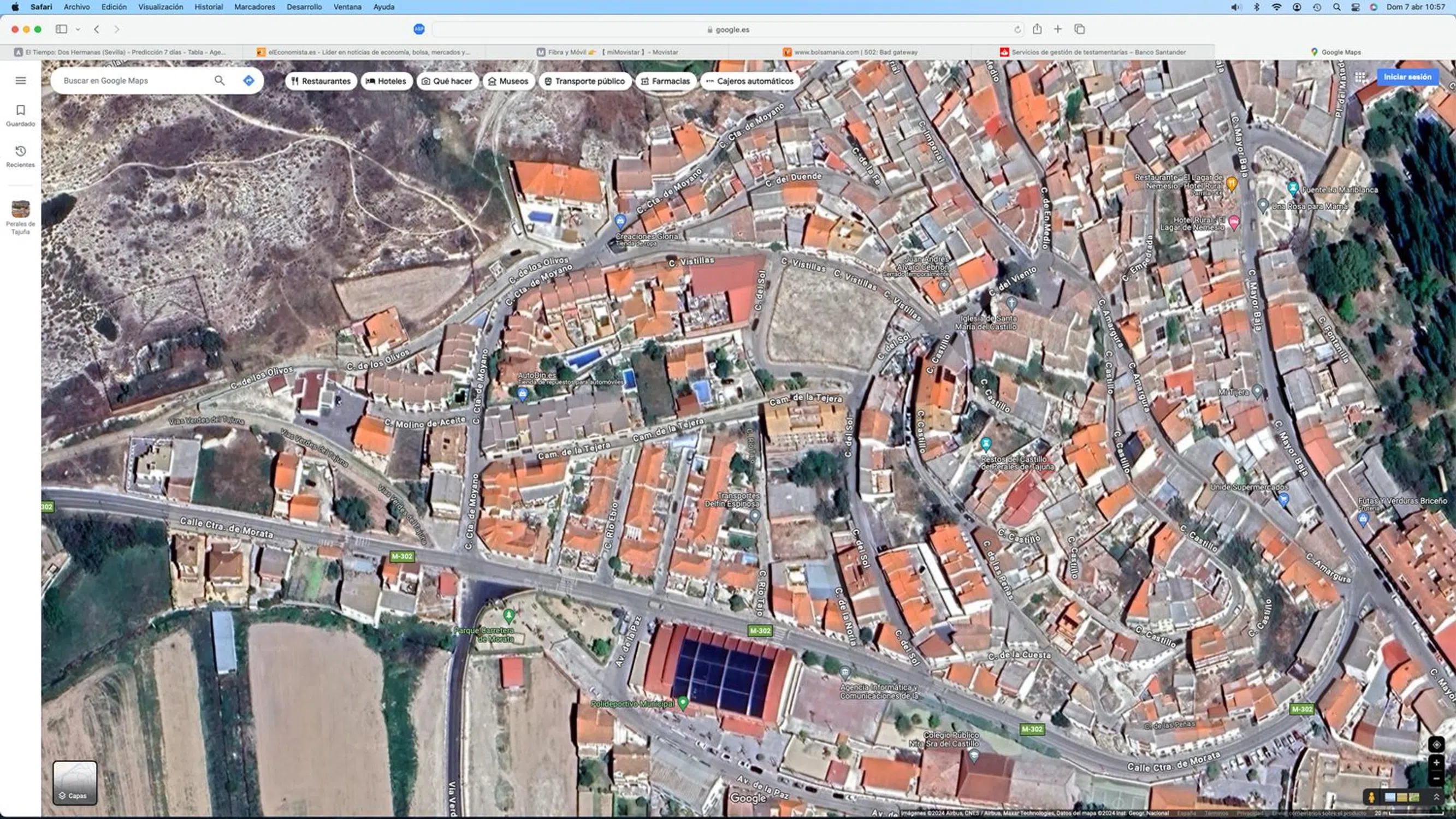Click the my-location target button
Viewport: 1456px width, 819px height.
[1436, 744]
